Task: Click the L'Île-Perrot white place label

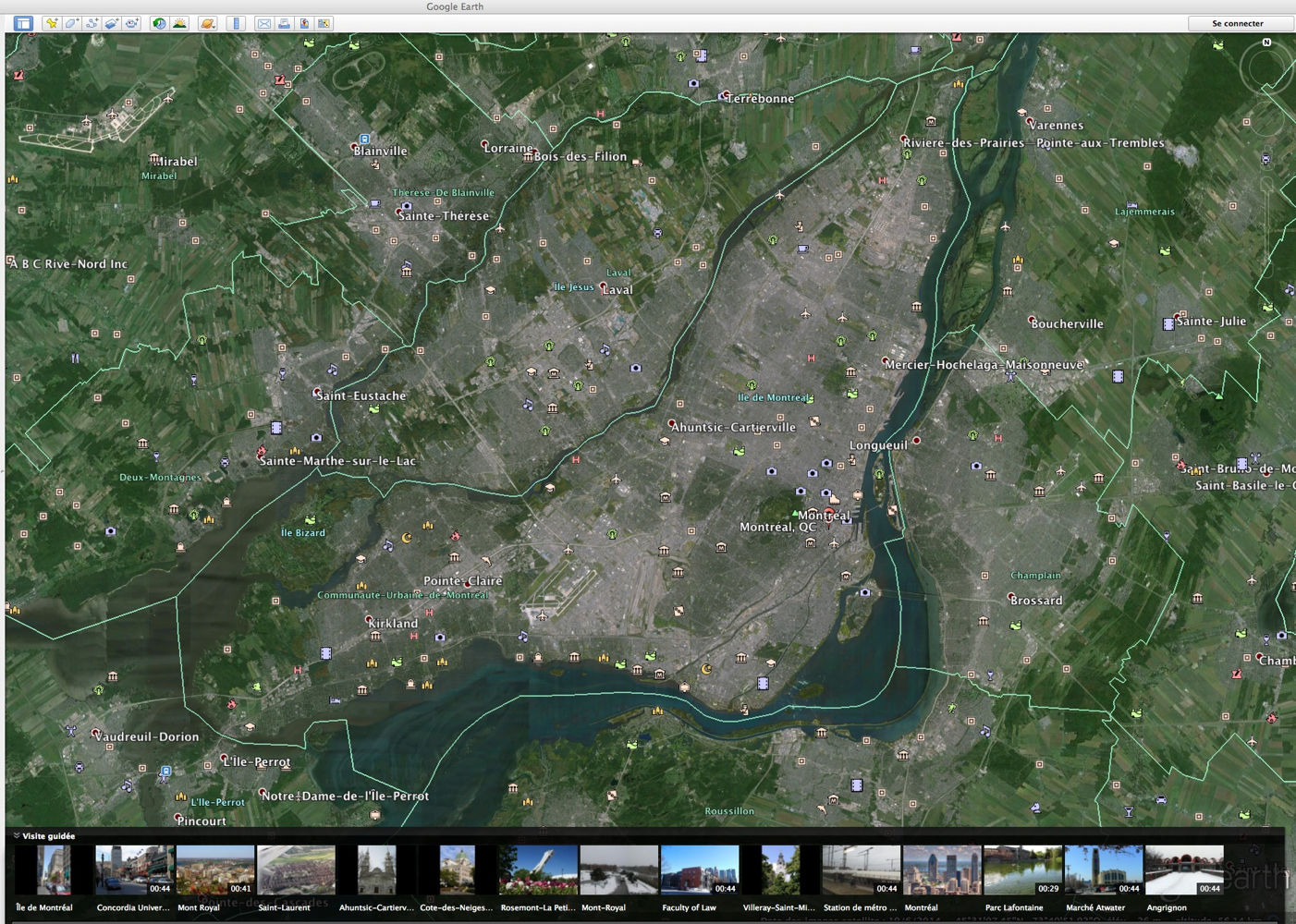Action: pos(257,761)
